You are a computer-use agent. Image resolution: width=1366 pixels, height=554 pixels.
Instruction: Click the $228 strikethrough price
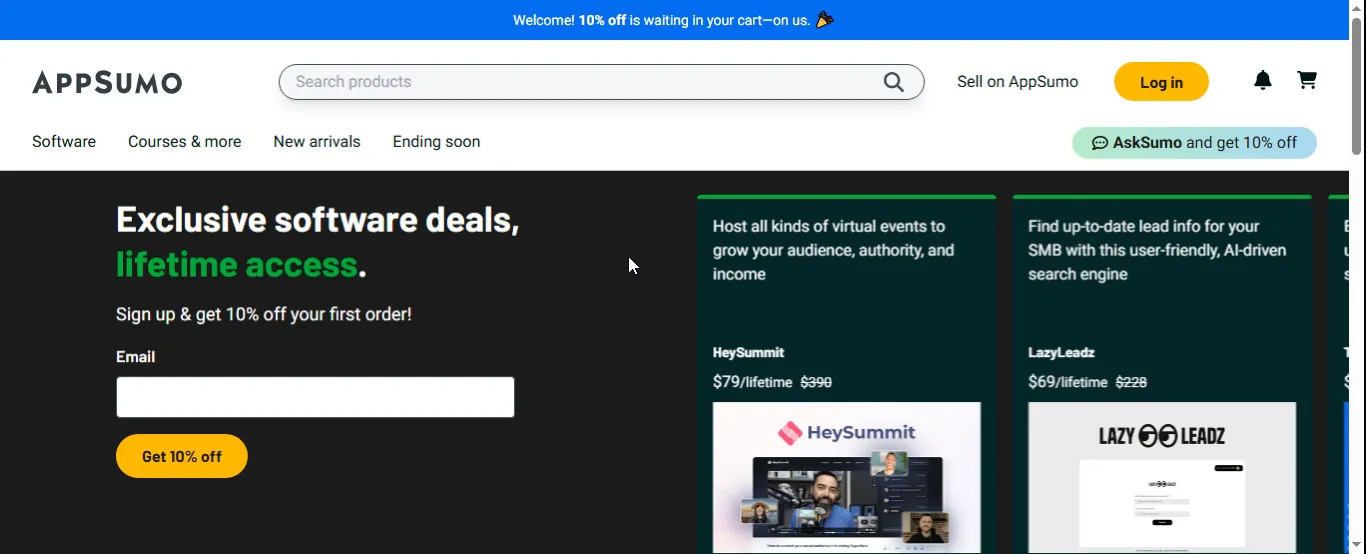coord(1131,382)
